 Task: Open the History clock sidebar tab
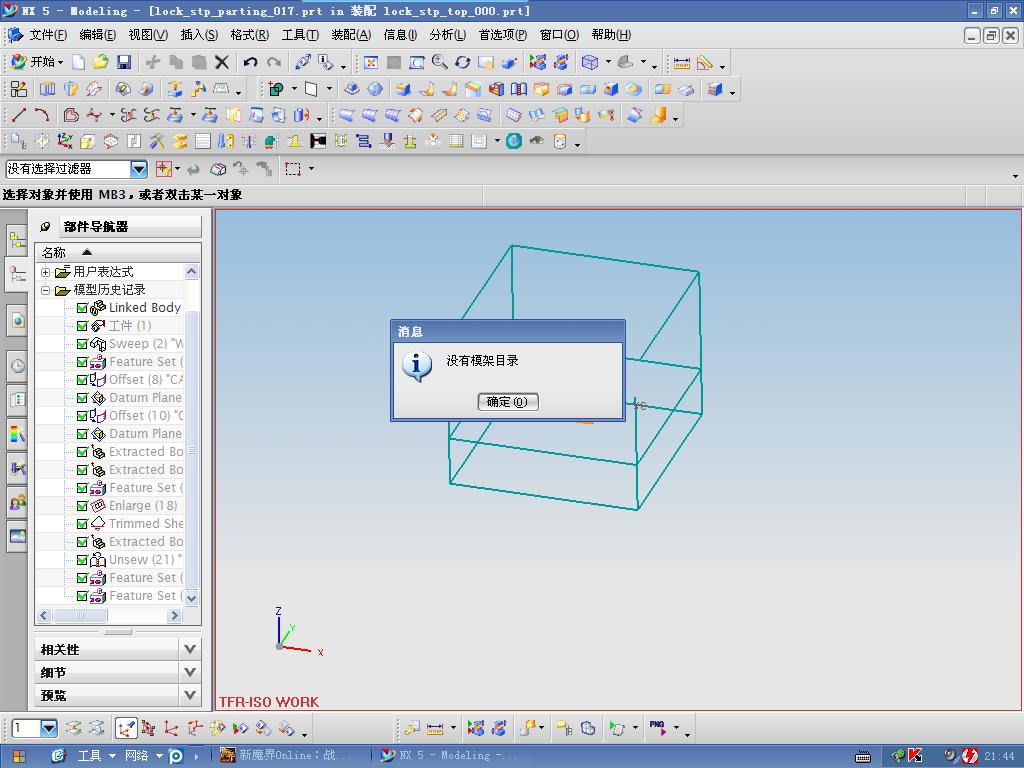click(x=17, y=366)
